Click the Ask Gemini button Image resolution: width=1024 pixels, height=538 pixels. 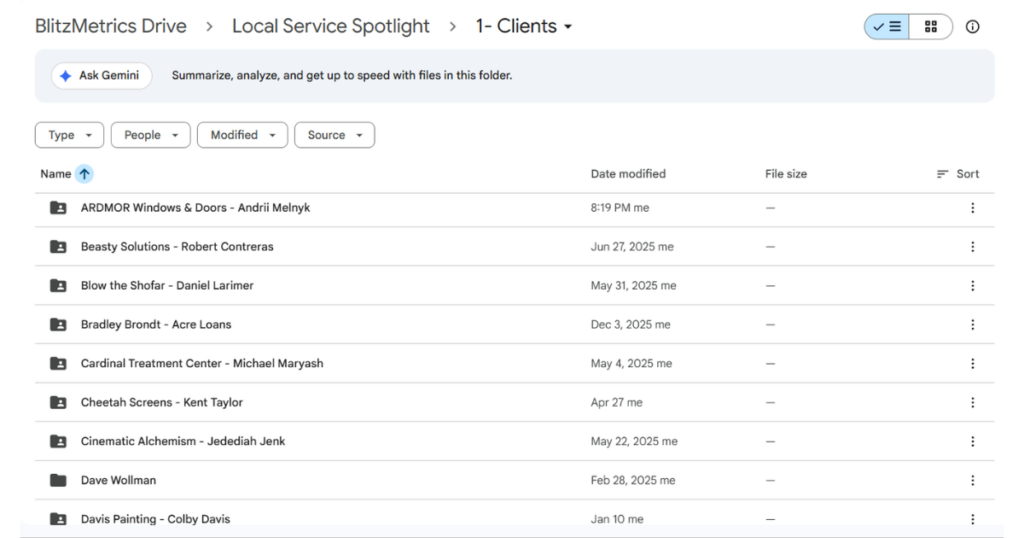pyautogui.click(x=101, y=76)
